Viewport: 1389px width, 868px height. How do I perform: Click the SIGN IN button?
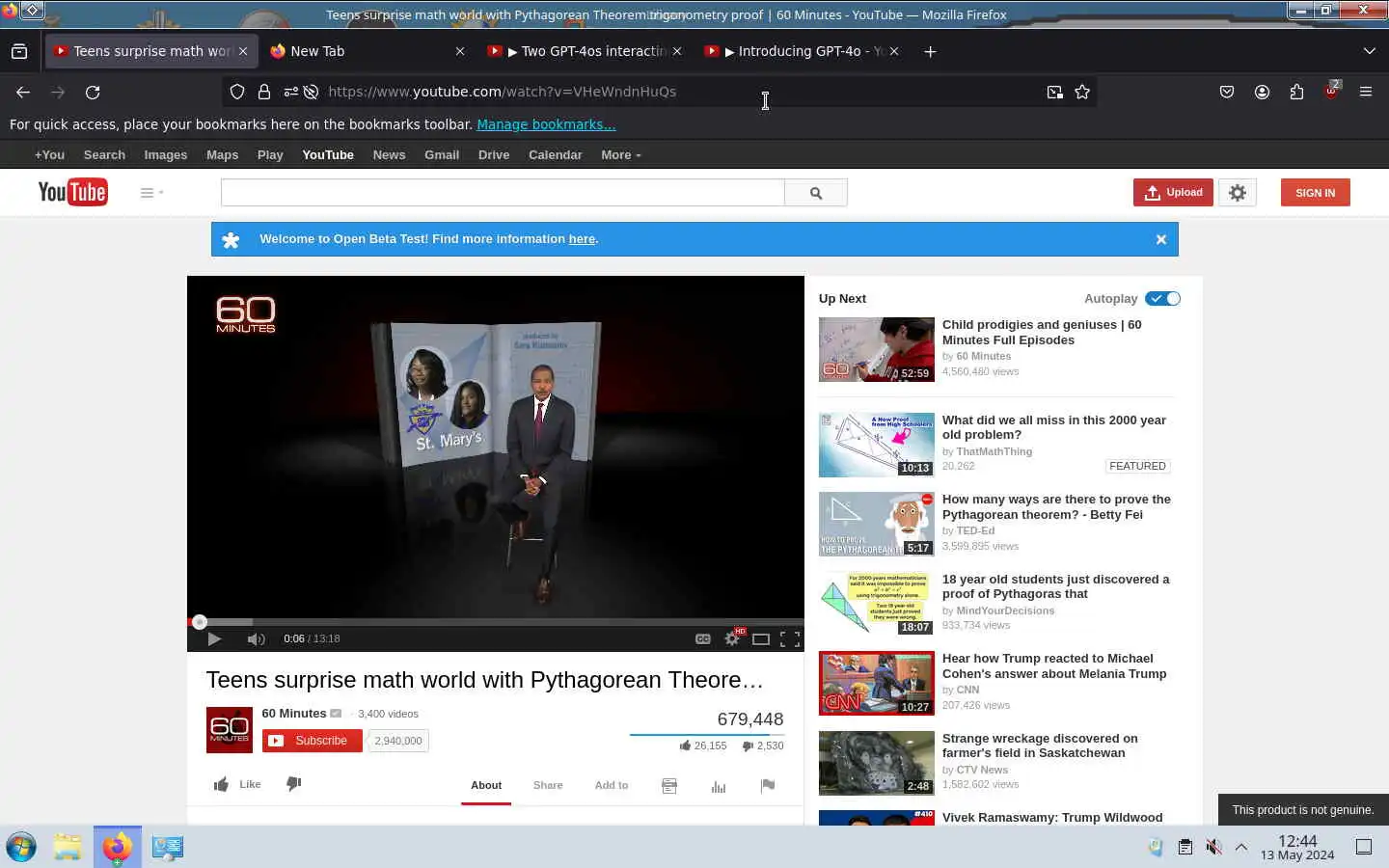(x=1315, y=193)
